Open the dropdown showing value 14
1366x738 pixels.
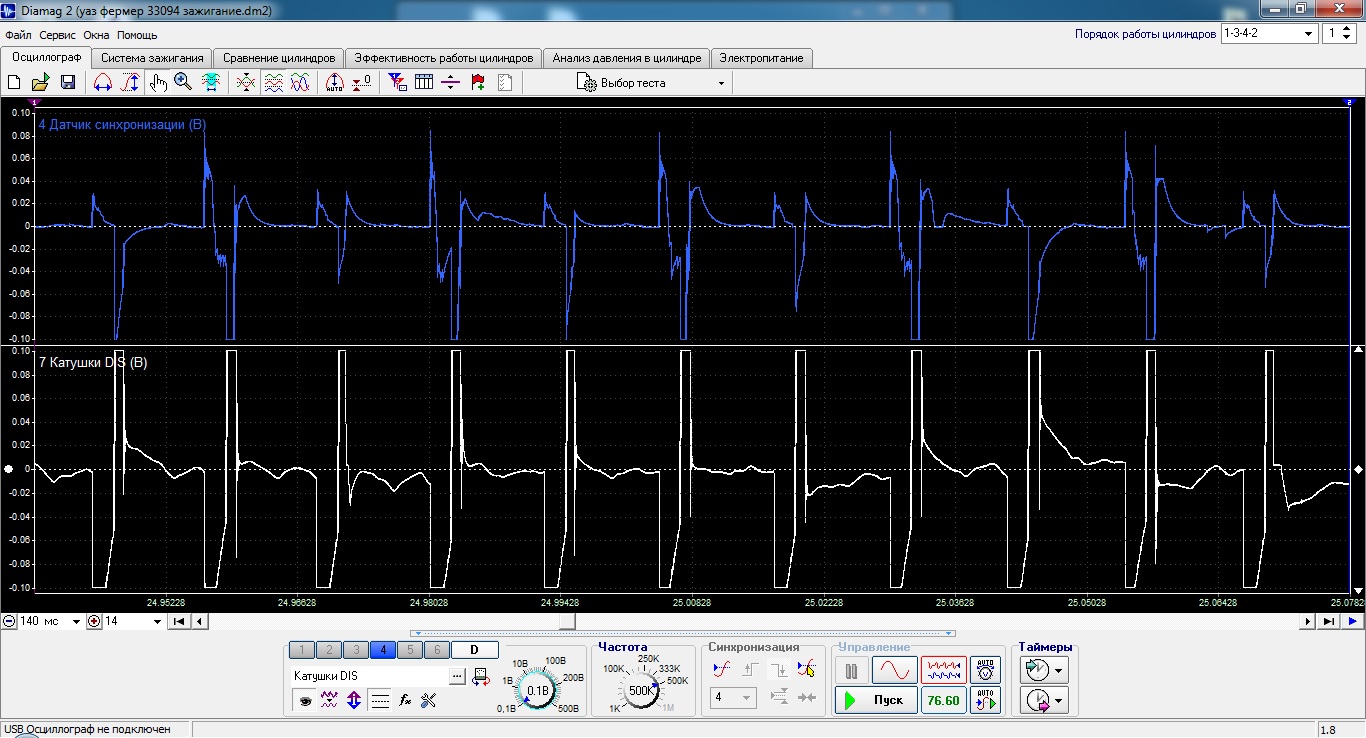pyautogui.click(x=133, y=621)
